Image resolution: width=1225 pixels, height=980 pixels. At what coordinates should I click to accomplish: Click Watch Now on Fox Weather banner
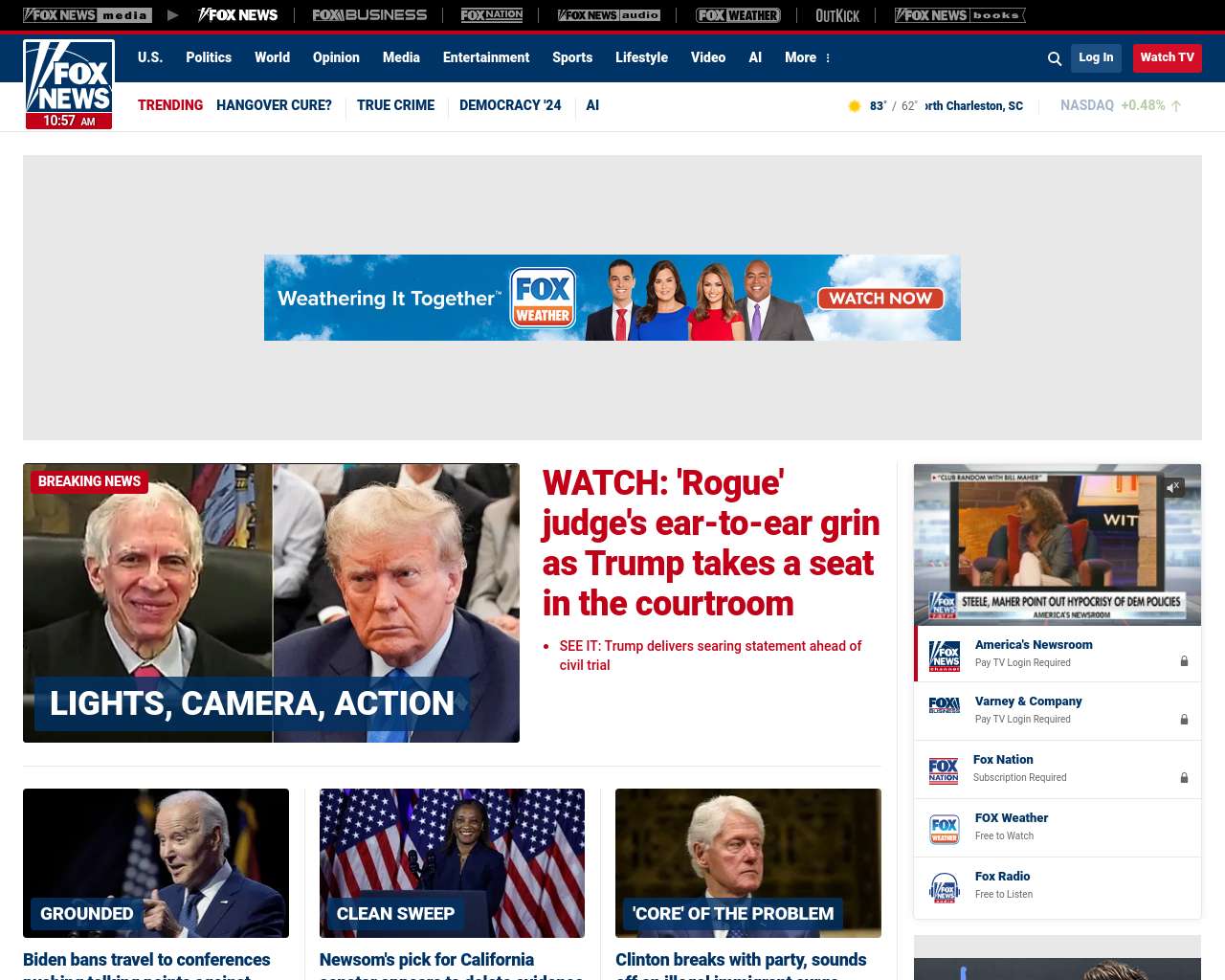coord(880,298)
